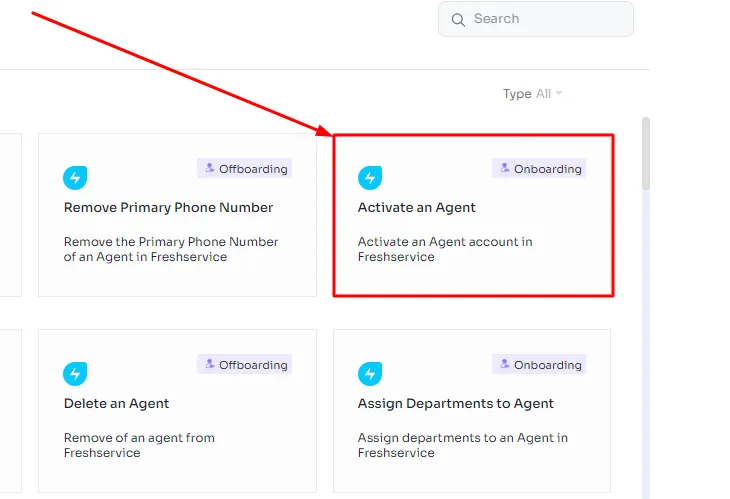730x499 pixels.
Task: Open the Delete an Agent title
Action: pos(116,404)
